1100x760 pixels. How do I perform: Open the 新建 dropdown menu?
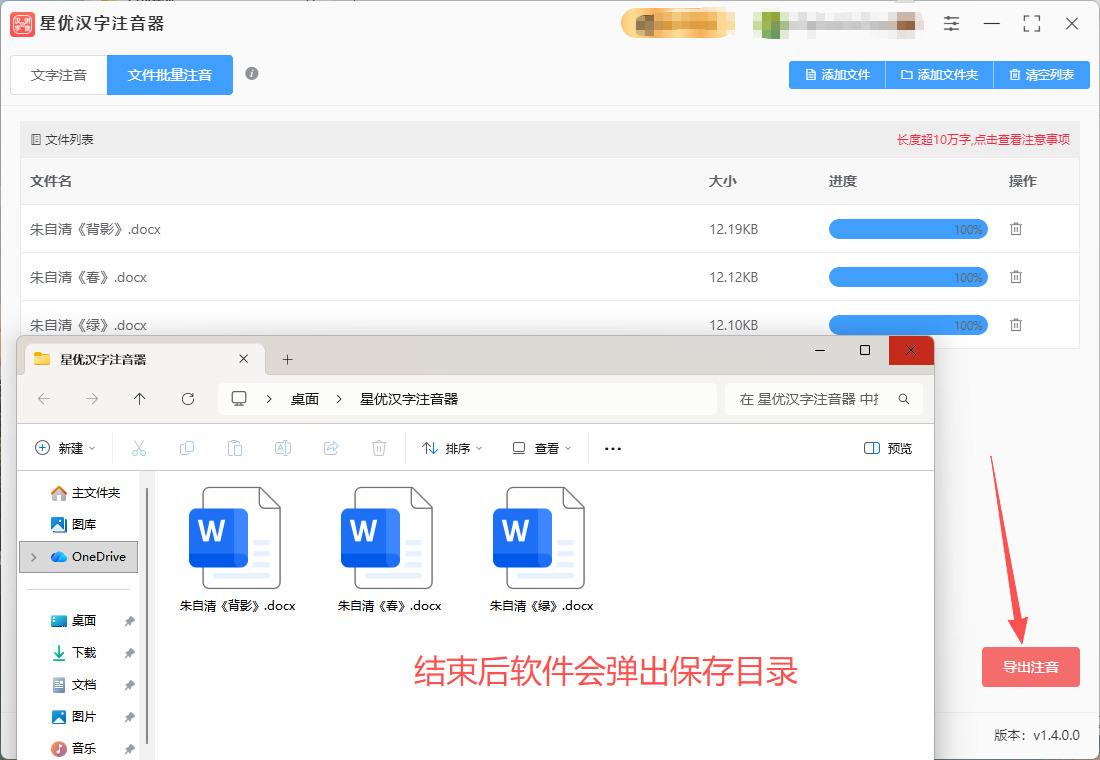tap(66, 449)
